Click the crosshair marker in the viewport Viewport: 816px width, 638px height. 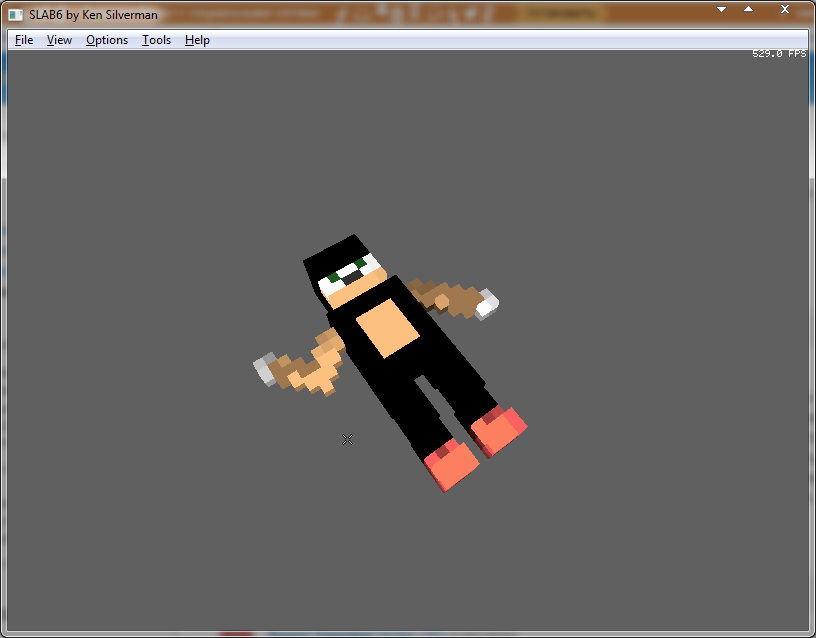click(x=348, y=439)
